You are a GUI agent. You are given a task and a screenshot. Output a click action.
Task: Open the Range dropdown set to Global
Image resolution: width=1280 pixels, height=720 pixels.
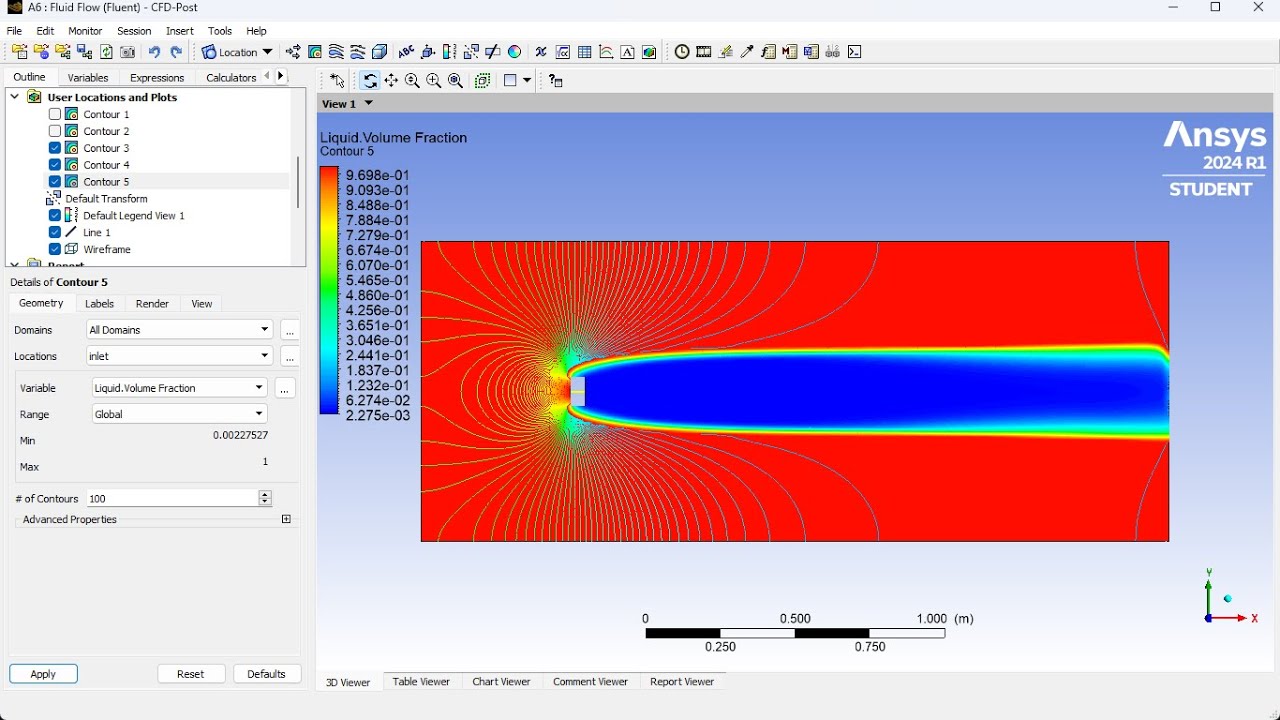[x=179, y=414]
